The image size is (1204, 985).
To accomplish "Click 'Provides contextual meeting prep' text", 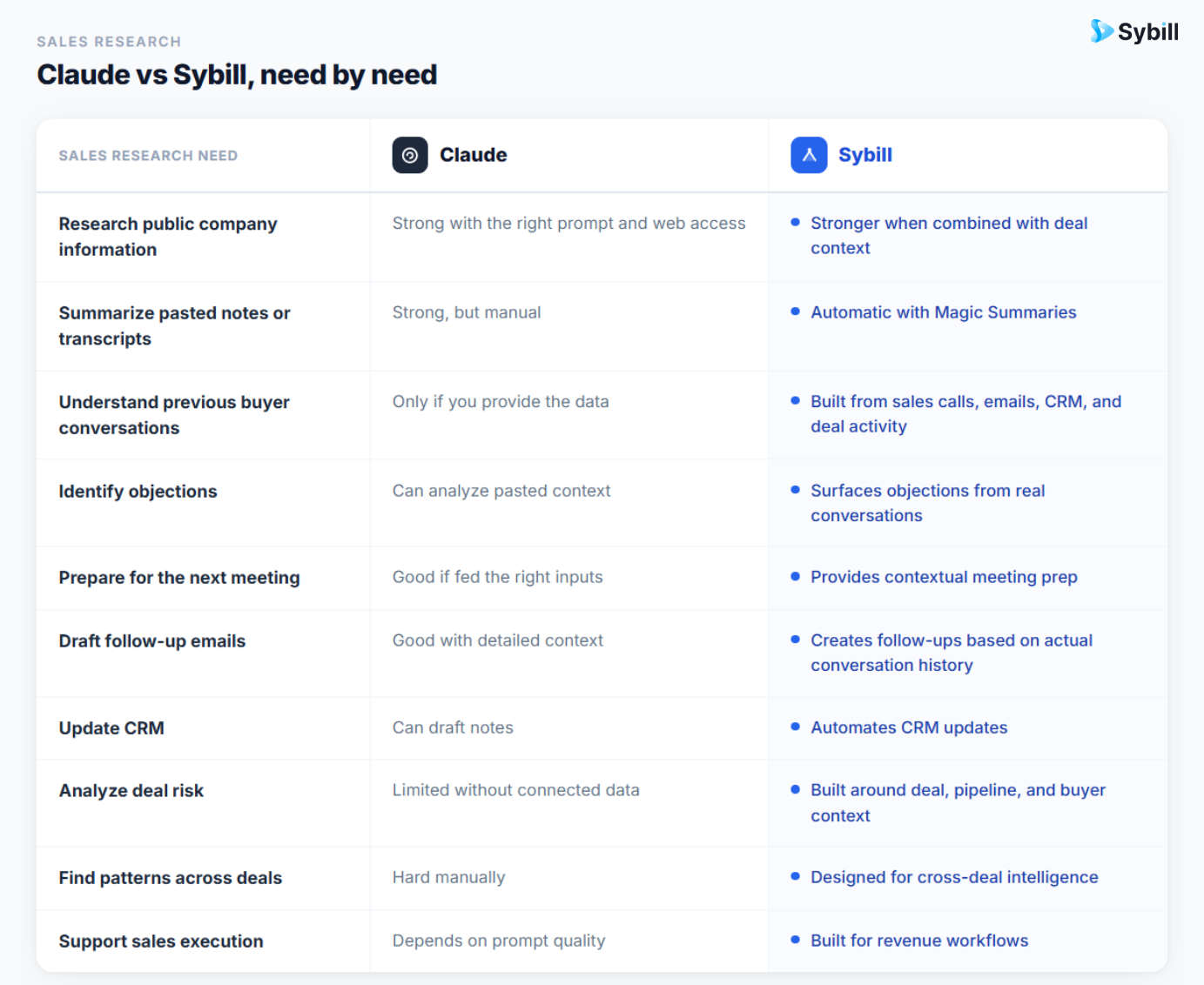I will click(x=944, y=577).
